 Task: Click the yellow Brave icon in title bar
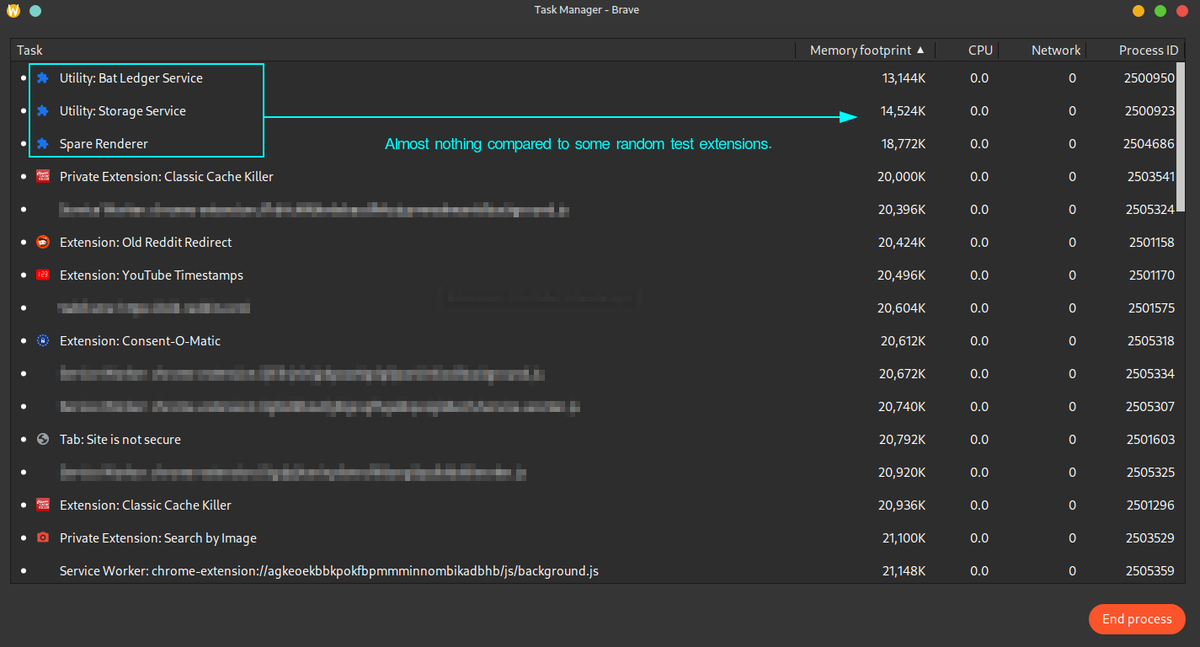(x=13, y=10)
